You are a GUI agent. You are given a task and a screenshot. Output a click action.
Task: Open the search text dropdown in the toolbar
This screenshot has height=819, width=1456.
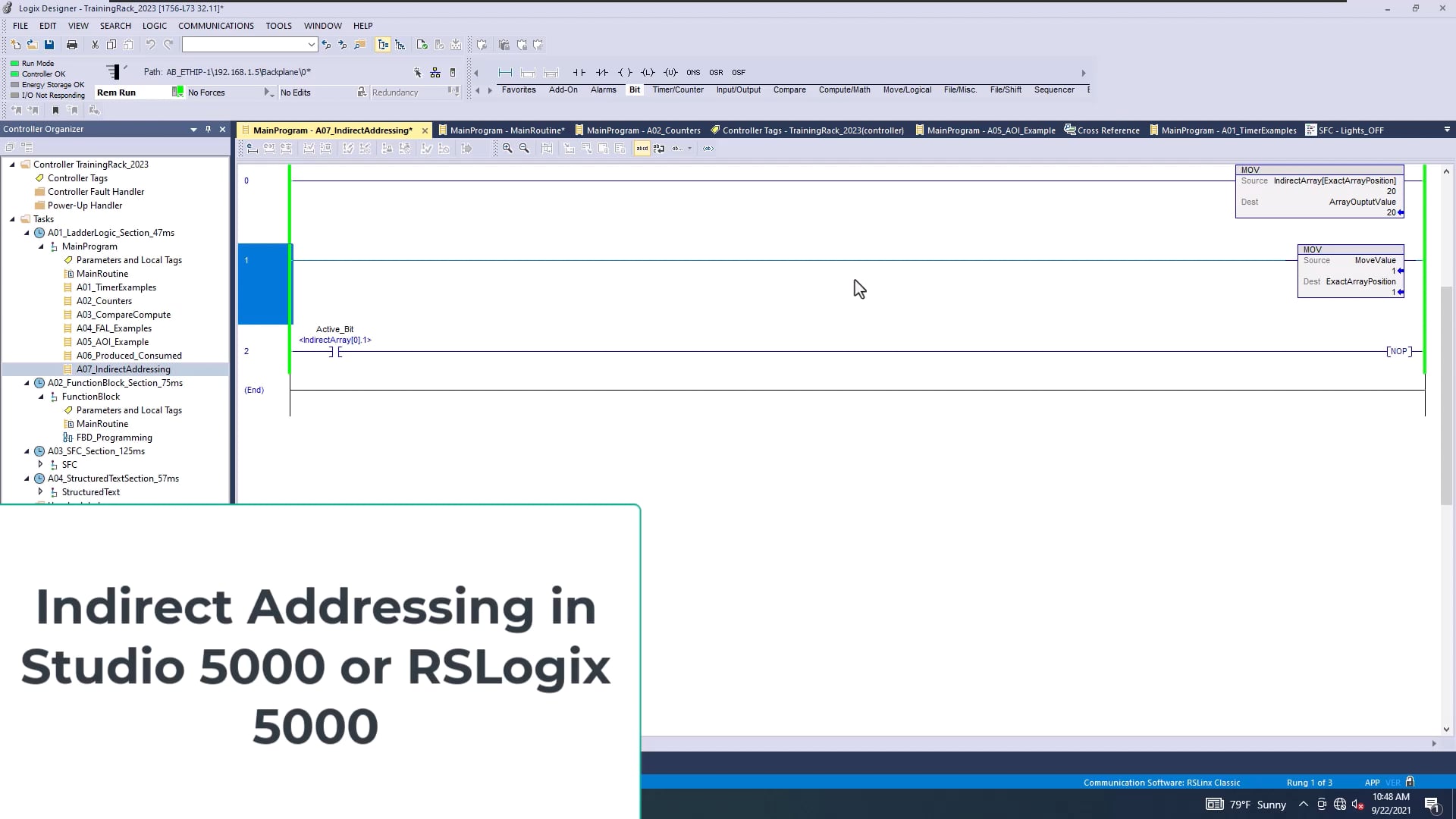pyautogui.click(x=310, y=44)
